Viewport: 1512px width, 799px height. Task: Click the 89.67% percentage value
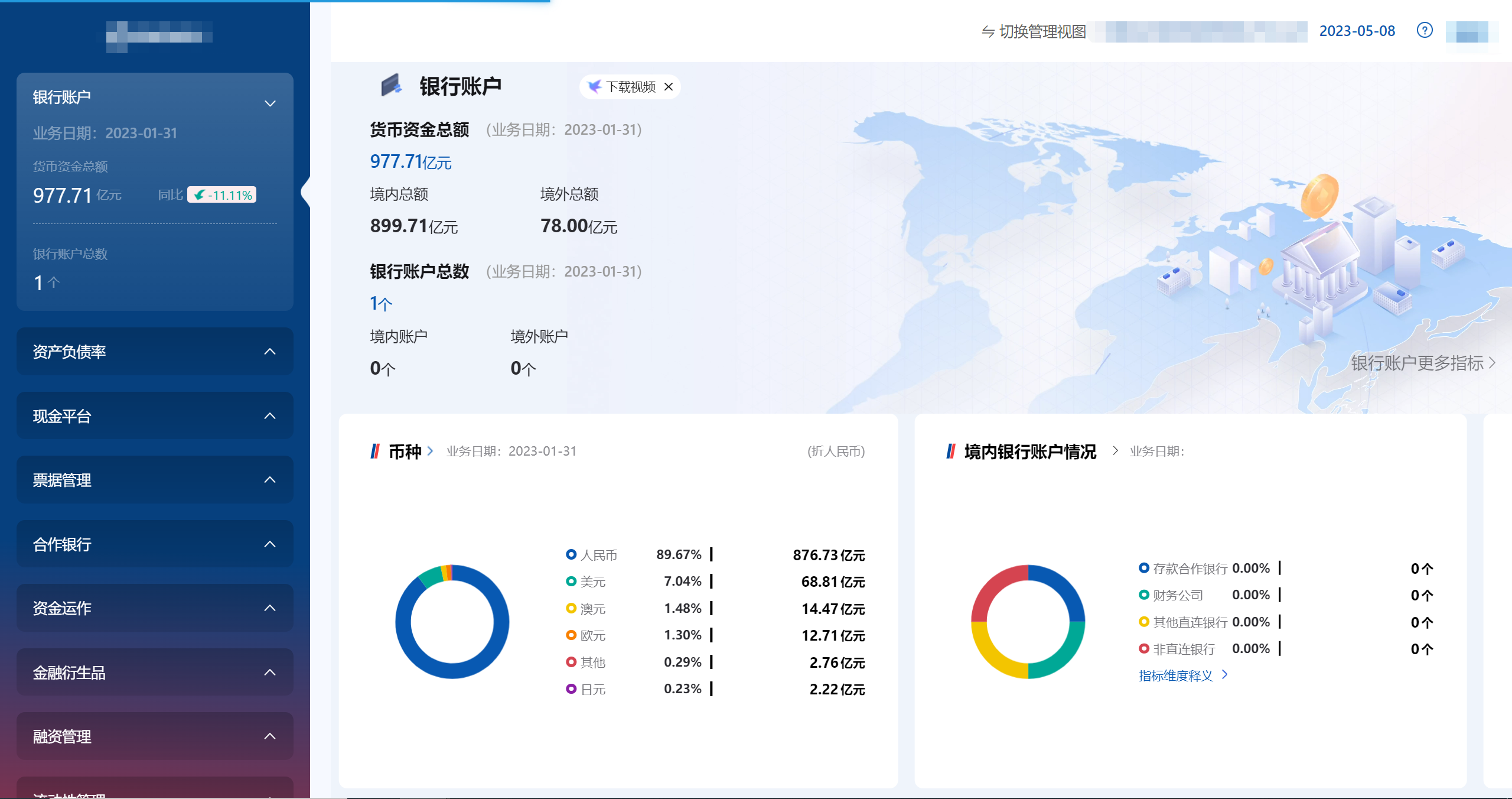679,554
